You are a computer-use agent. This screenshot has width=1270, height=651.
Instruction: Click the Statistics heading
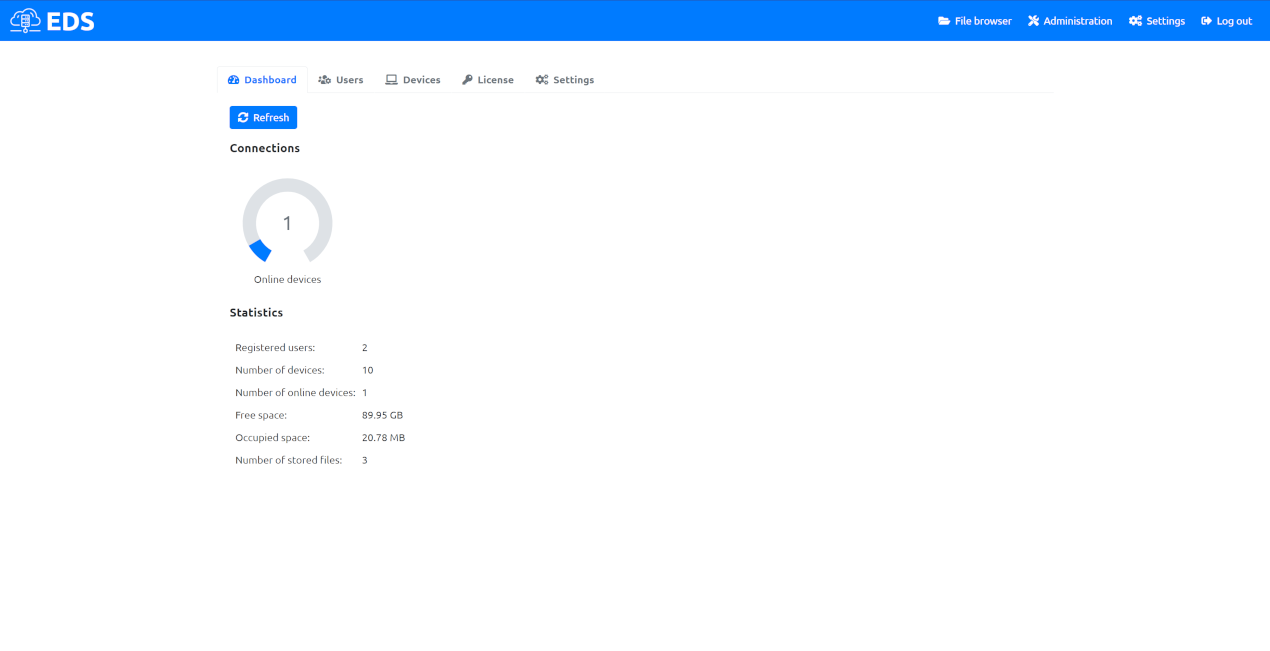coord(256,313)
